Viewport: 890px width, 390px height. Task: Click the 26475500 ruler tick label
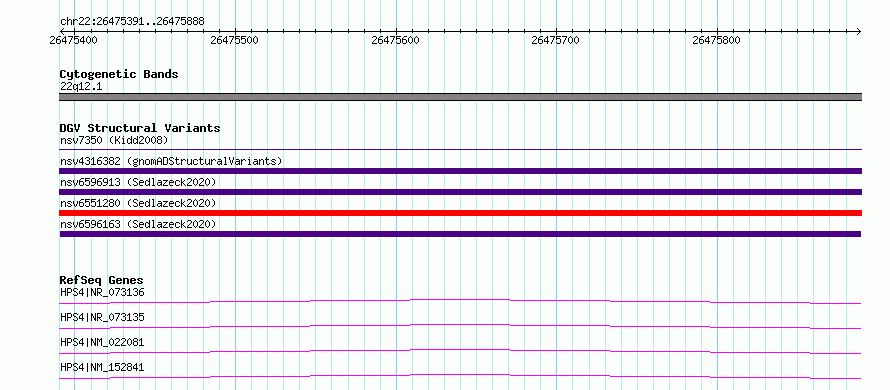point(234,40)
